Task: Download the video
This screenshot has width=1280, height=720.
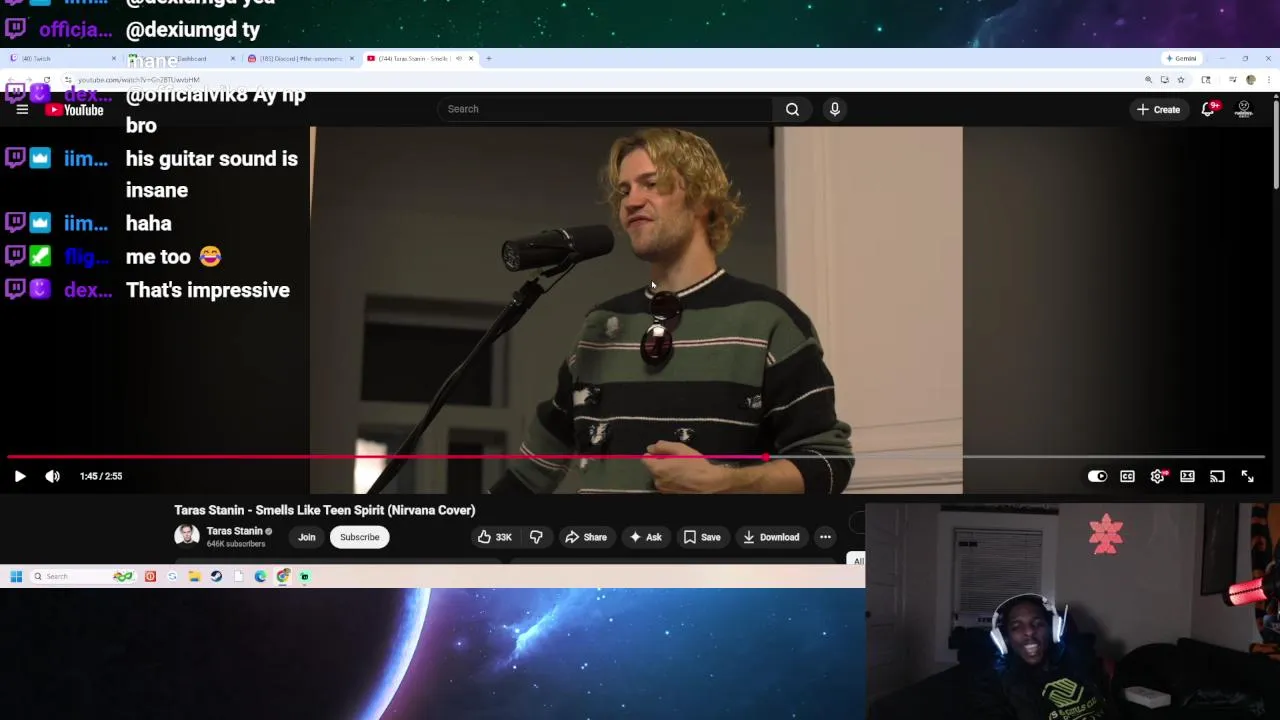Action: [771, 537]
